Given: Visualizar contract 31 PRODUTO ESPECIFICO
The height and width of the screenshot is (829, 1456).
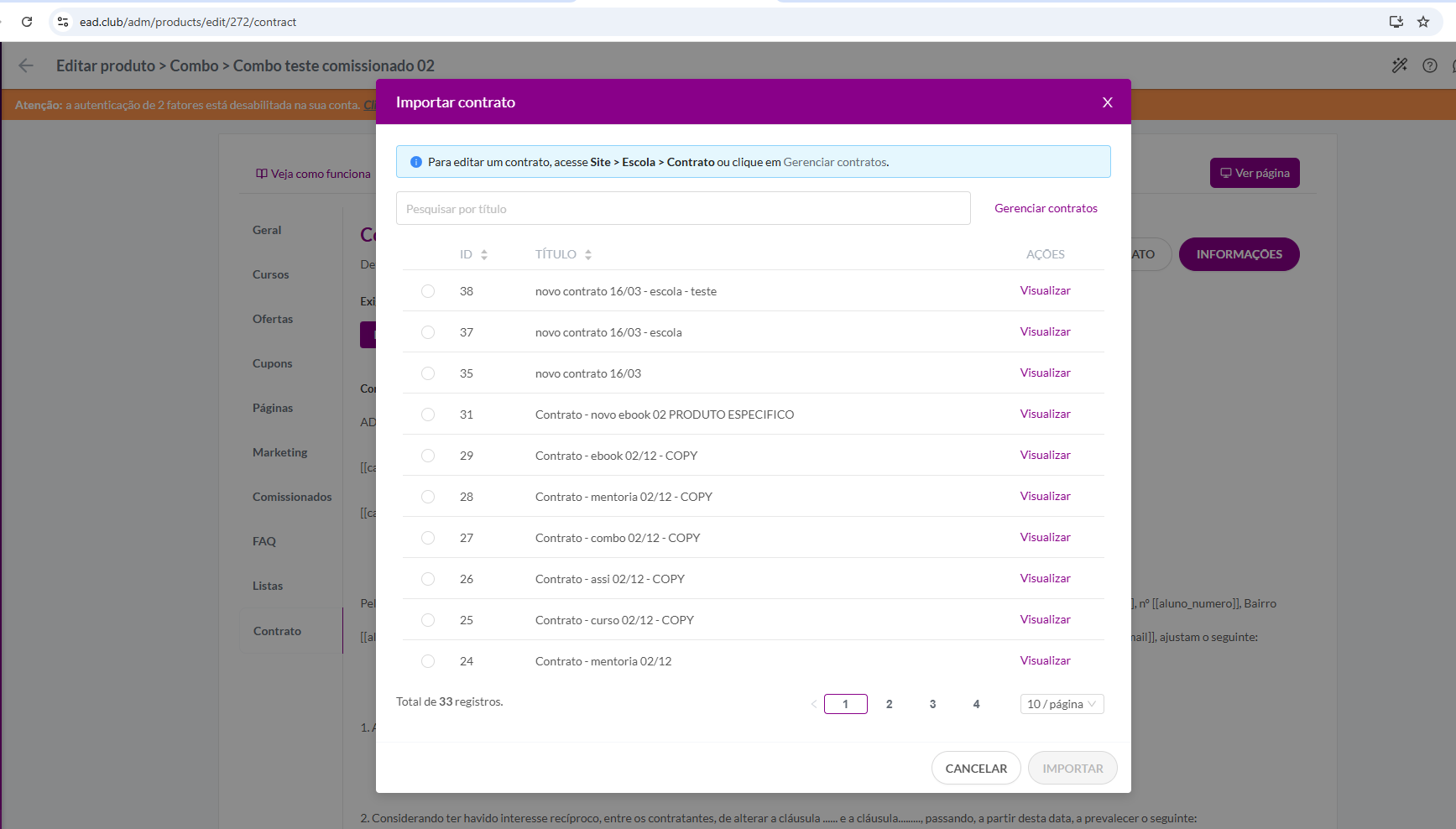Looking at the screenshot, I should [x=1046, y=414].
